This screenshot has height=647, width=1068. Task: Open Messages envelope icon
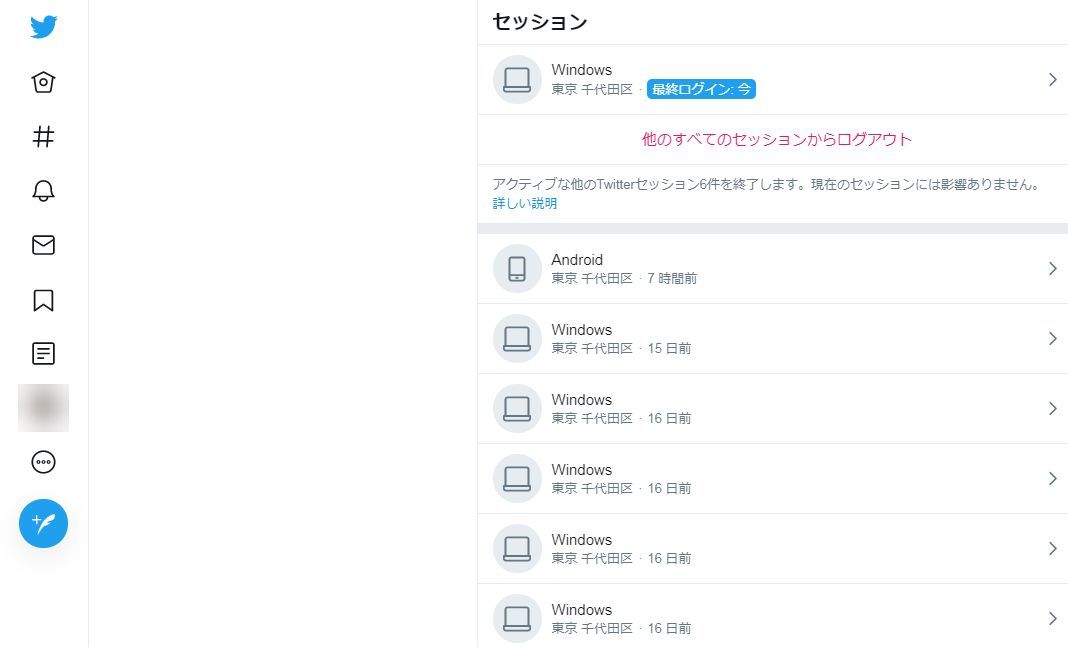[x=43, y=245]
